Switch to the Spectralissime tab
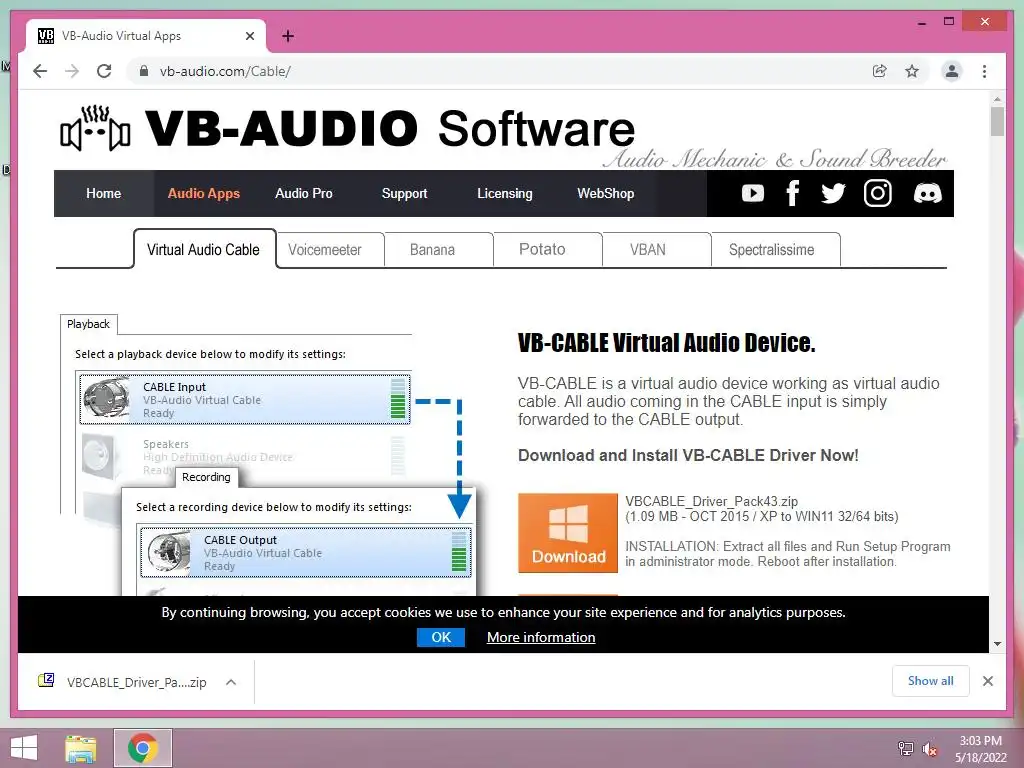This screenshot has width=1024, height=768. [775, 249]
